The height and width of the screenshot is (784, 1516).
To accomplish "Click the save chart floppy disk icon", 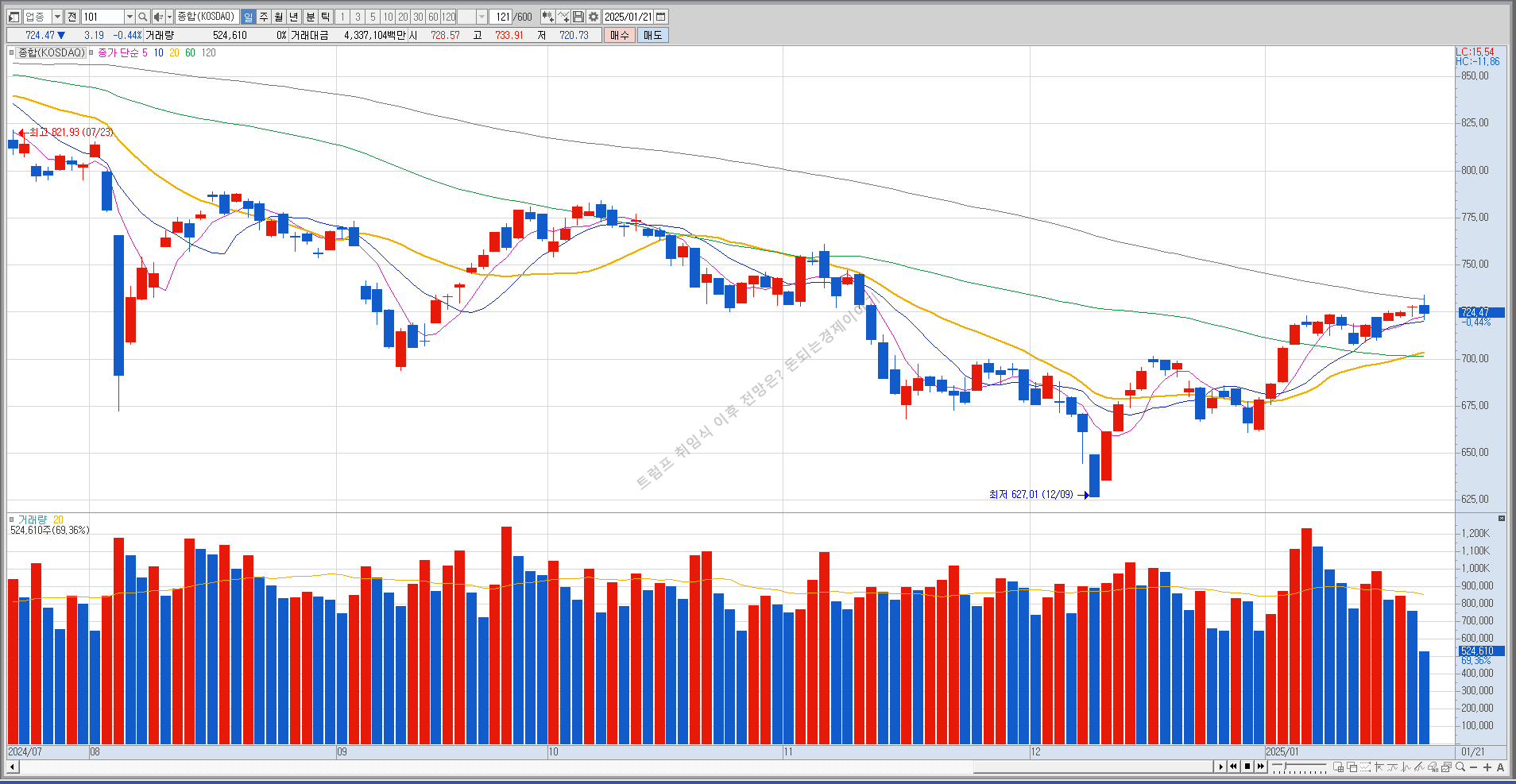I will point(578,17).
